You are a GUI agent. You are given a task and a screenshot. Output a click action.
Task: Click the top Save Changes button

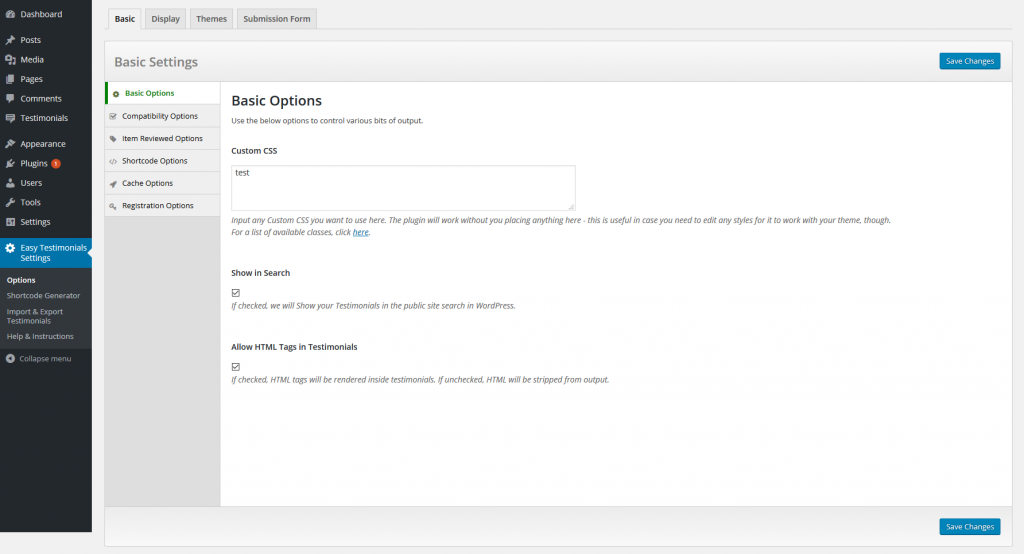point(969,61)
